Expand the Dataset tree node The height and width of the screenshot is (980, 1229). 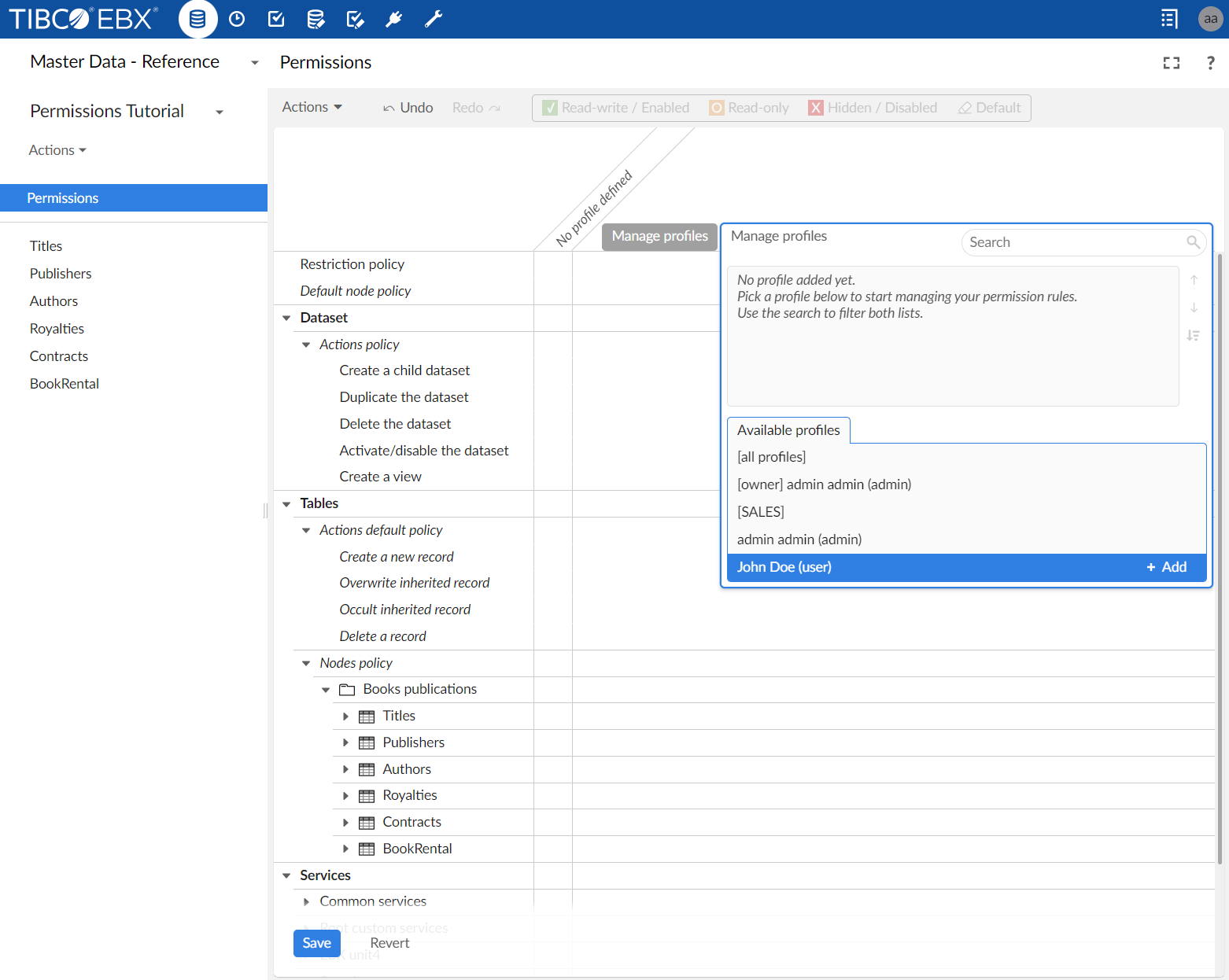tap(286, 318)
